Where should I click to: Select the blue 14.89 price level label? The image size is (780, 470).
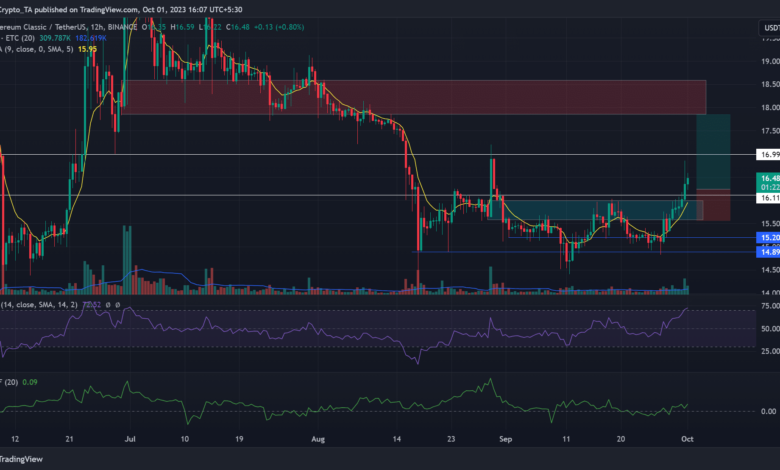[764, 252]
